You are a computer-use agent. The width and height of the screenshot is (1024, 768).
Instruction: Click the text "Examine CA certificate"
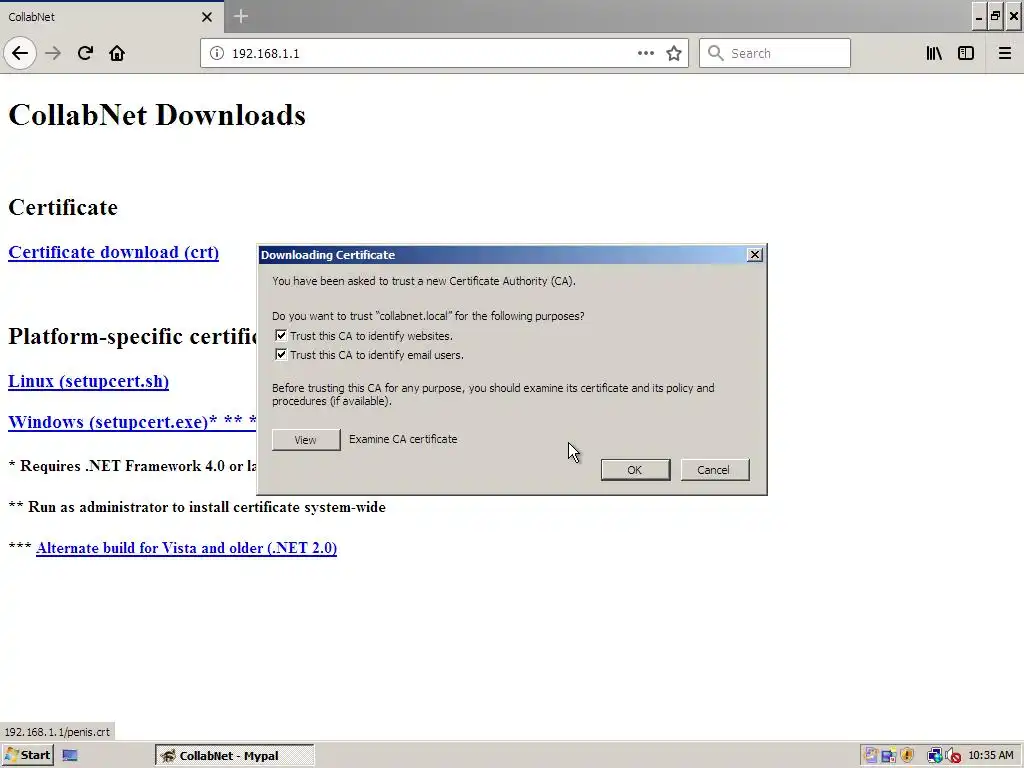pyautogui.click(x=403, y=439)
